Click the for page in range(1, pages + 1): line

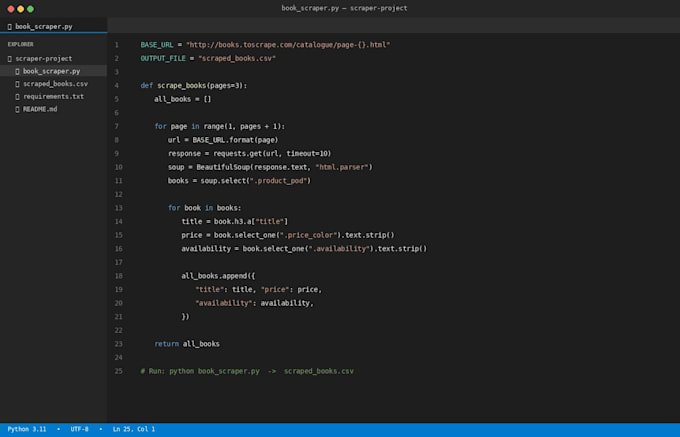pos(219,126)
